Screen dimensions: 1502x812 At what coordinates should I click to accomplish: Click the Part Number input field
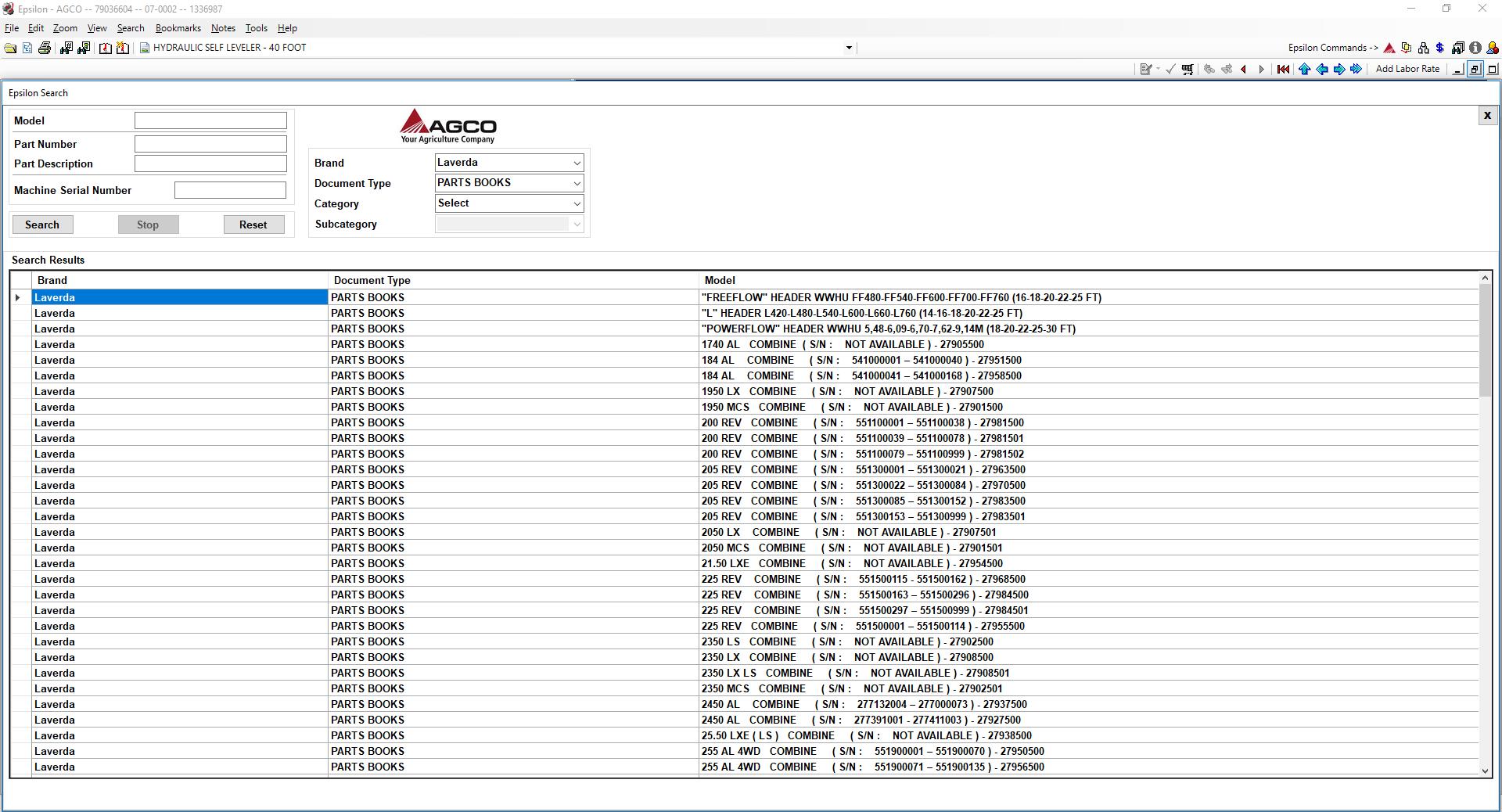[x=210, y=144]
